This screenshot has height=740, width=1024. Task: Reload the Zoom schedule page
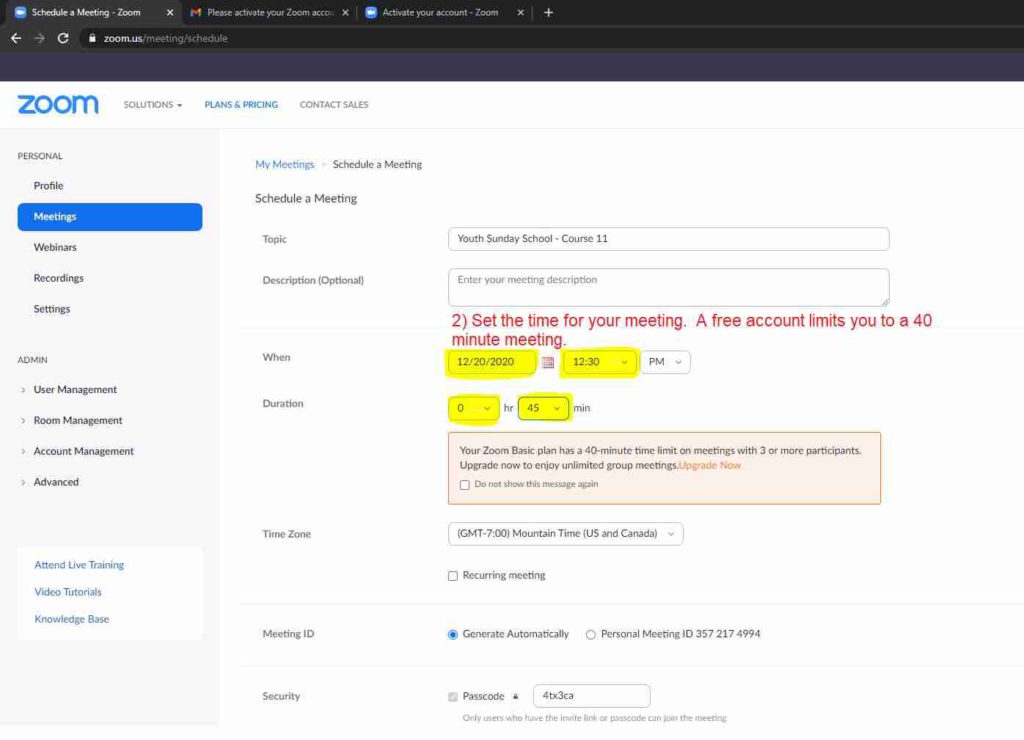(63, 39)
